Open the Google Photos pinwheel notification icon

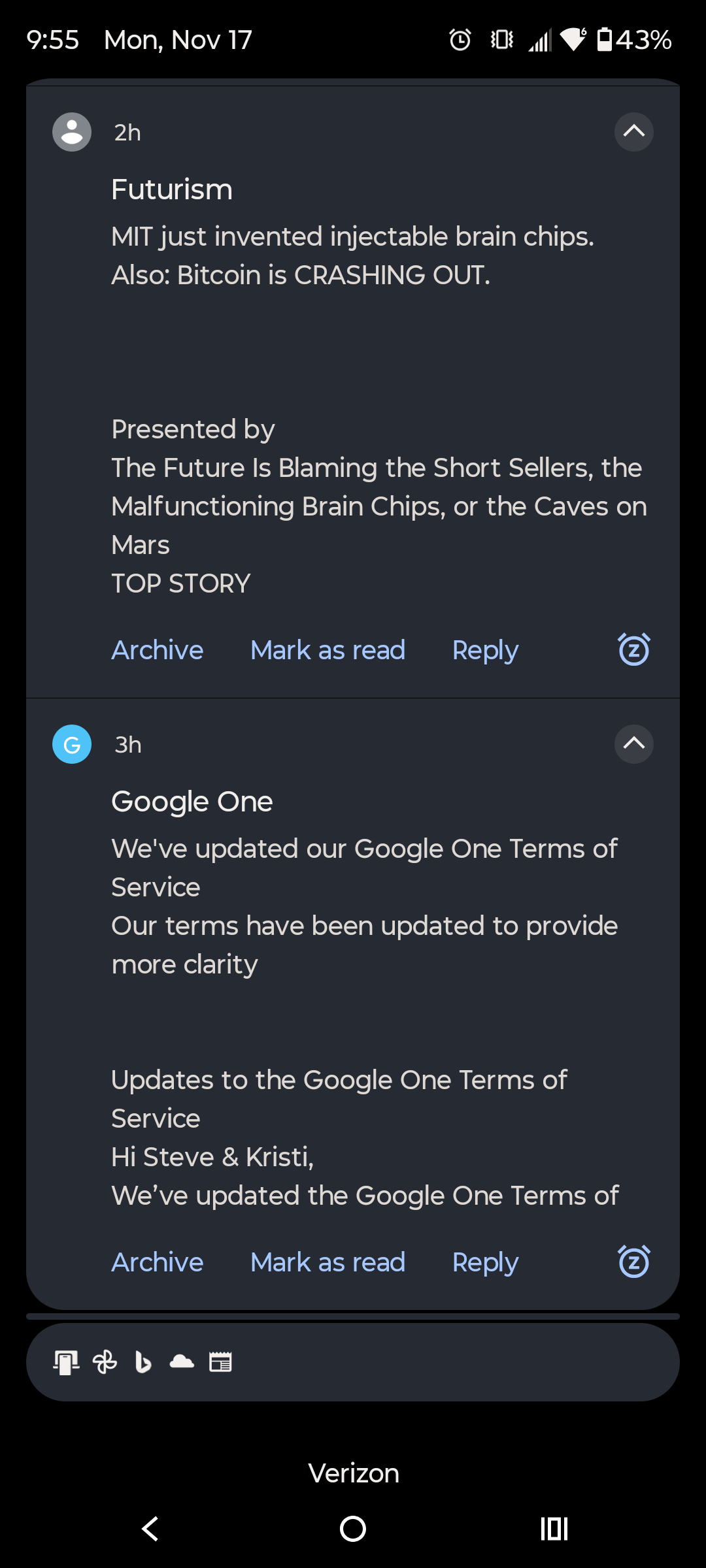click(x=105, y=1362)
